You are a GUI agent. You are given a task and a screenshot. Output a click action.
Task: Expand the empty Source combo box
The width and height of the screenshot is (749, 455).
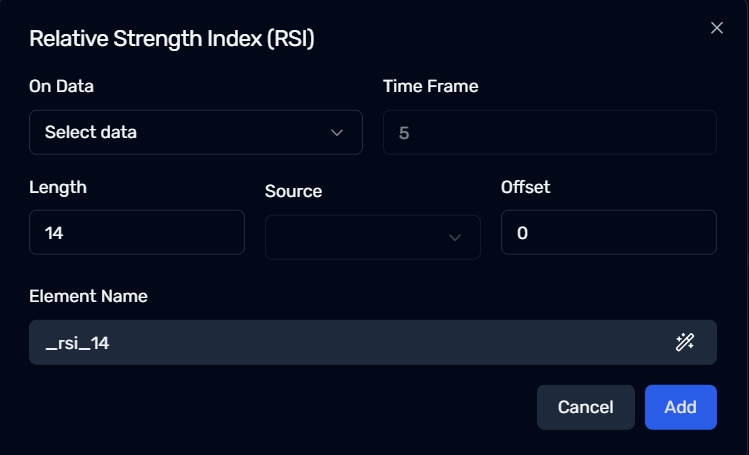[373, 237]
